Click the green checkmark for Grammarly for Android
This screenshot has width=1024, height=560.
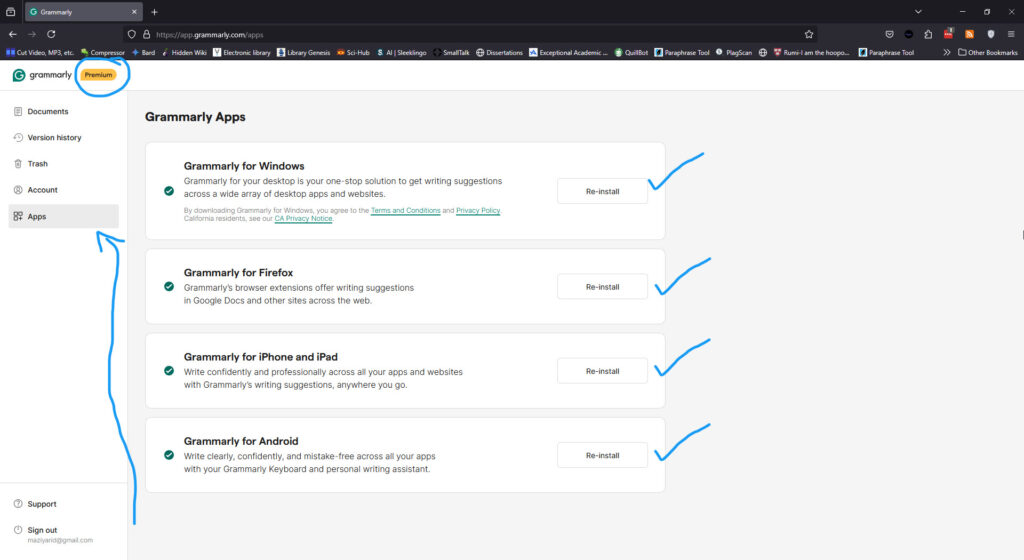(x=169, y=455)
